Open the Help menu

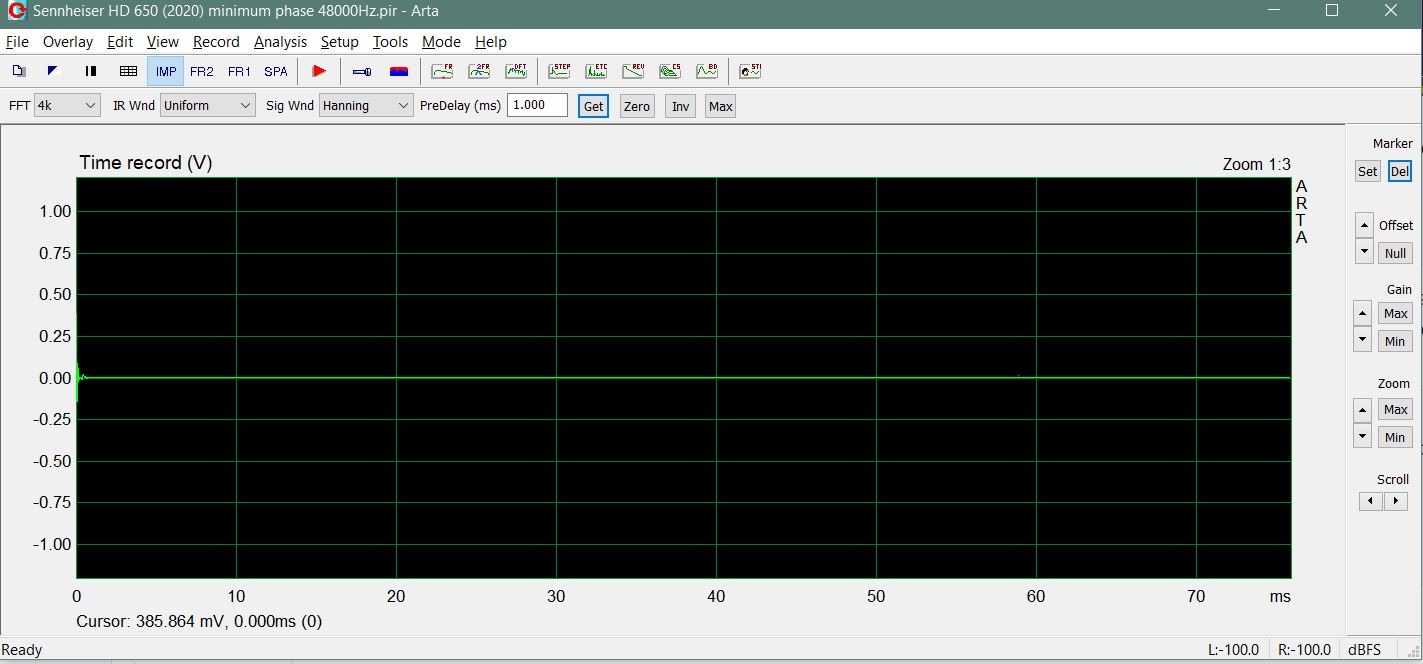click(x=491, y=42)
